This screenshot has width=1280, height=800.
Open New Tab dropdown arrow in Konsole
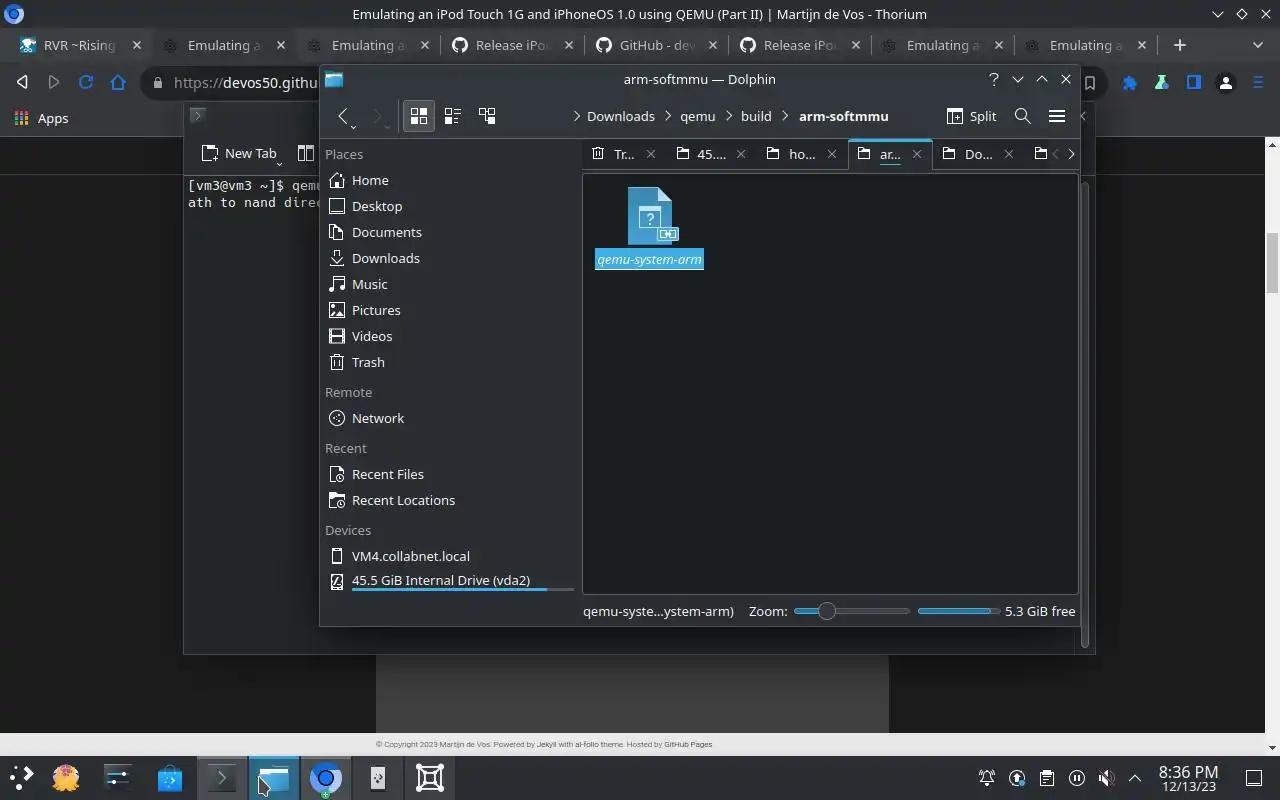tap(279, 164)
